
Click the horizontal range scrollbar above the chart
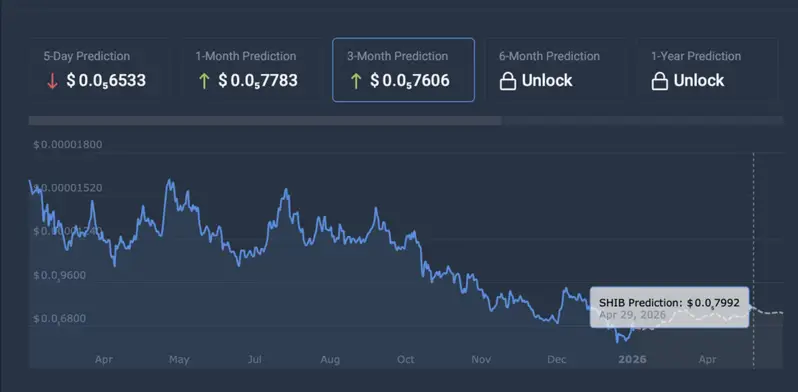[265, 121]
